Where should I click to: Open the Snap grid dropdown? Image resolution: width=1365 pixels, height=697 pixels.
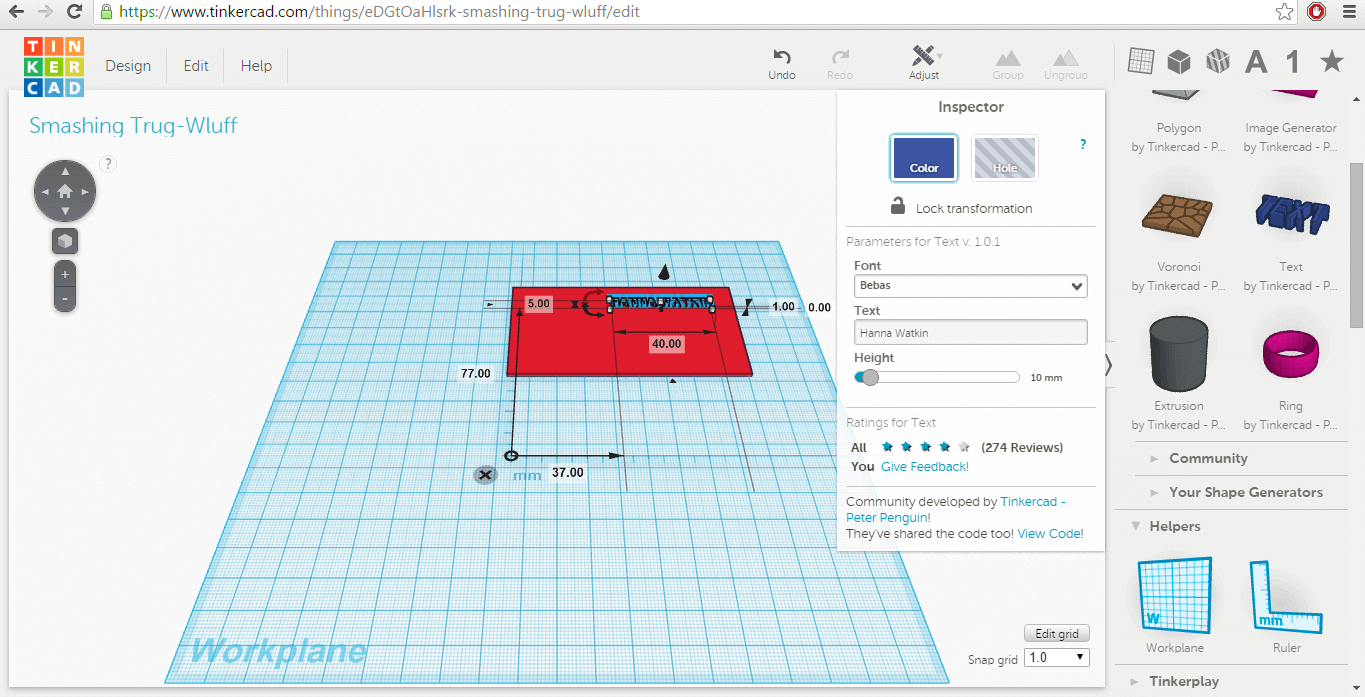point(1058,658)
